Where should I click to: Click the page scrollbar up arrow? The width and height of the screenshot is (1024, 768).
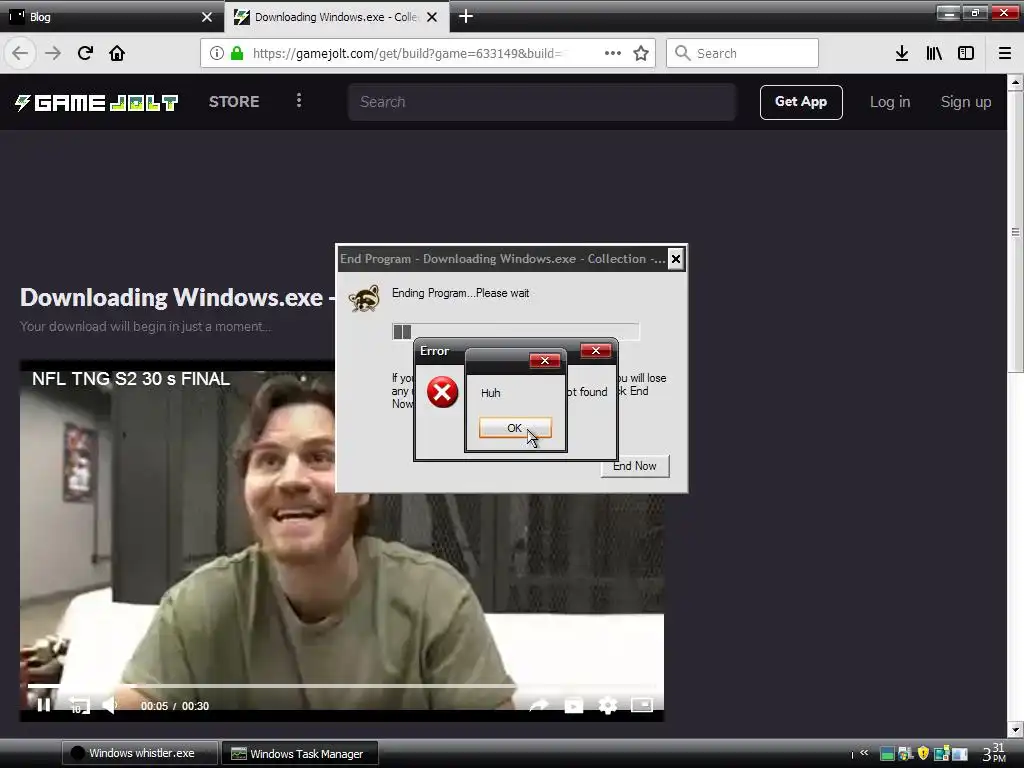click(x=1015, y=82)
